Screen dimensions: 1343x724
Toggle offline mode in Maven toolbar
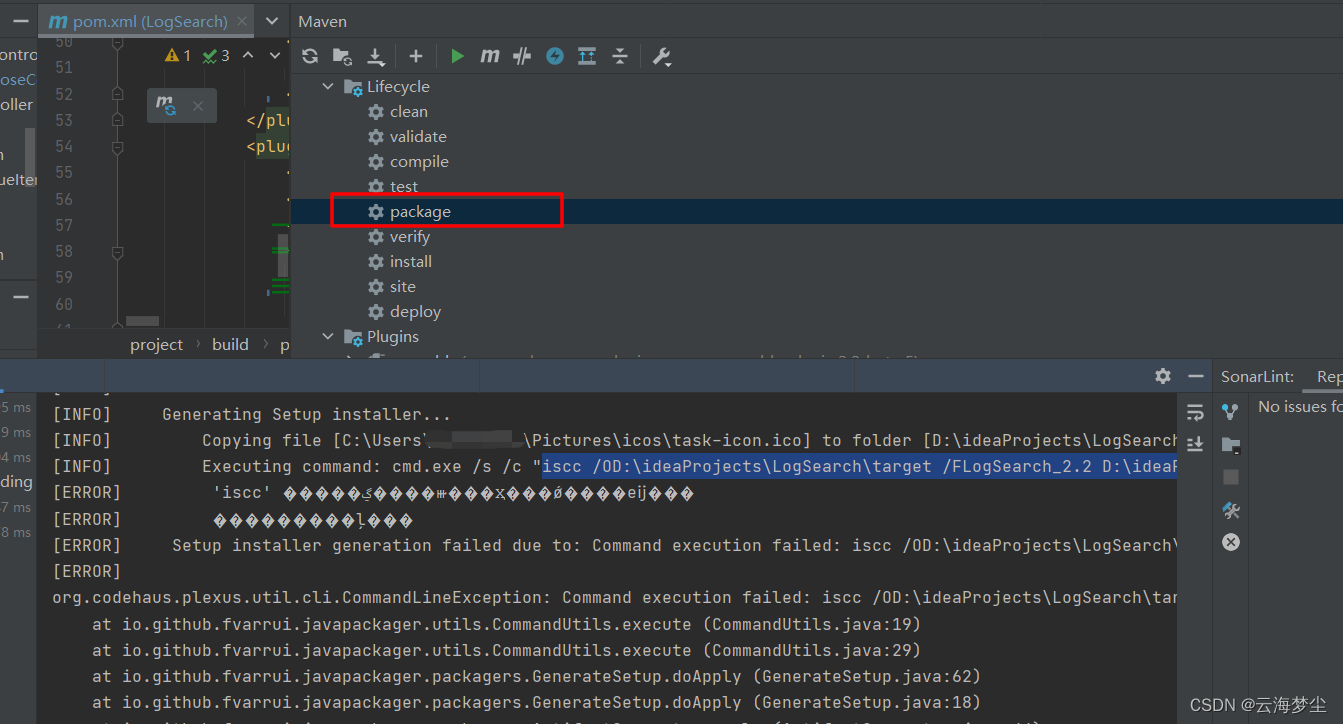pyautogui.click(x=522, y=56)
